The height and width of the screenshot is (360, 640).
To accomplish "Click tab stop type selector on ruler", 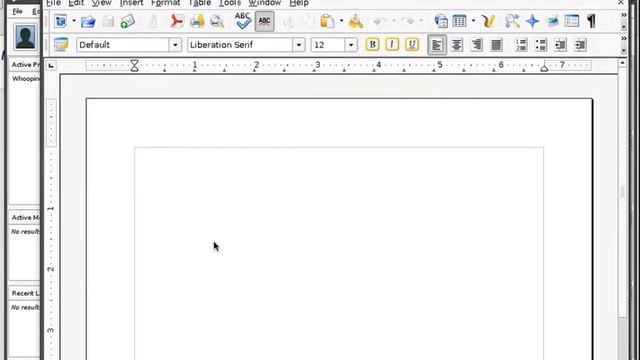I will pos(51,65).
